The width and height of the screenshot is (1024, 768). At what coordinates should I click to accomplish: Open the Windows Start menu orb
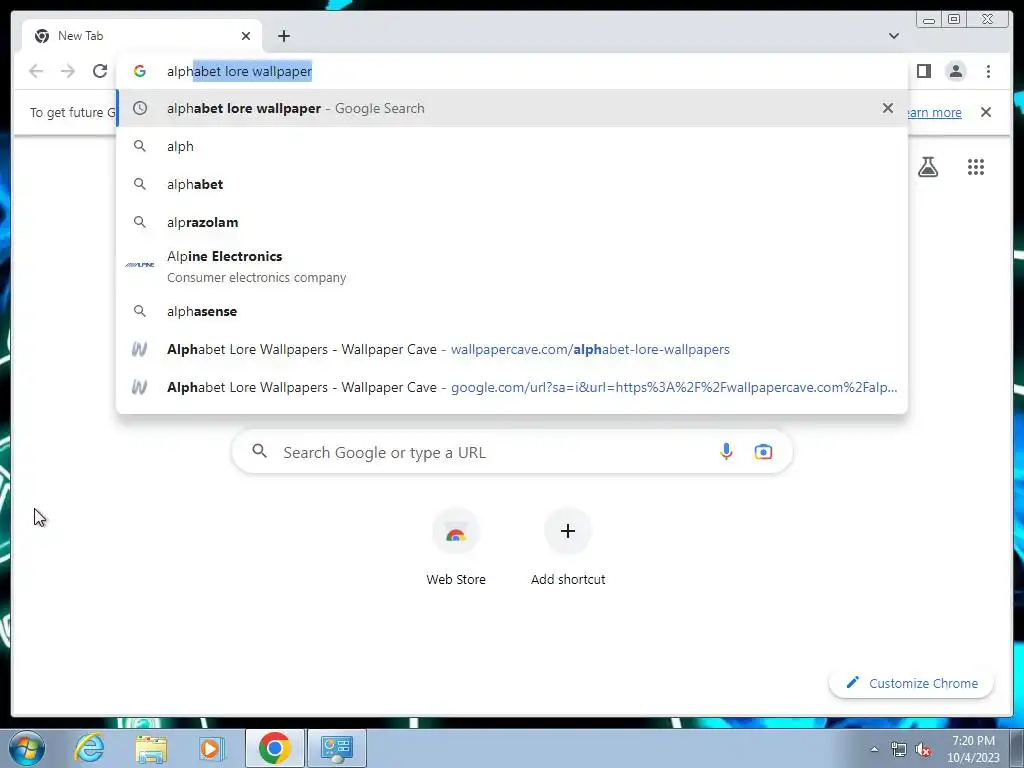27,748
